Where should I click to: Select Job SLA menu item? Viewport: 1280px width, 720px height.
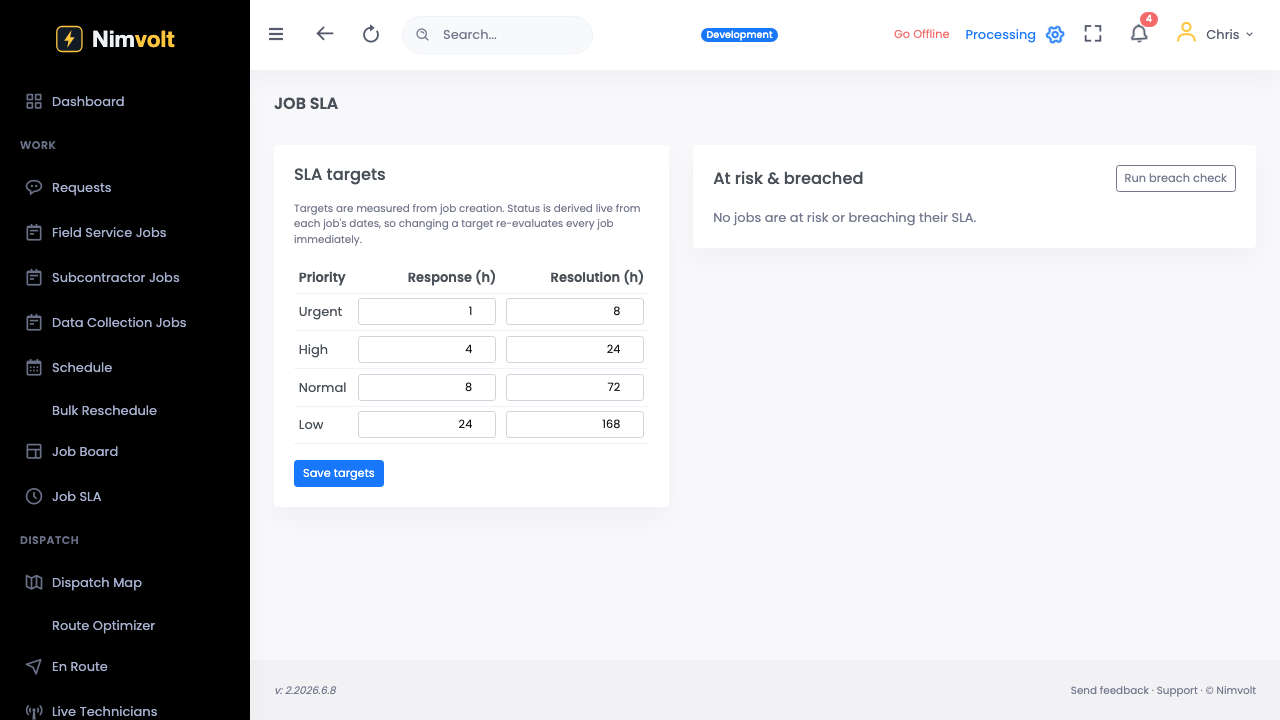tap(76, 496)
